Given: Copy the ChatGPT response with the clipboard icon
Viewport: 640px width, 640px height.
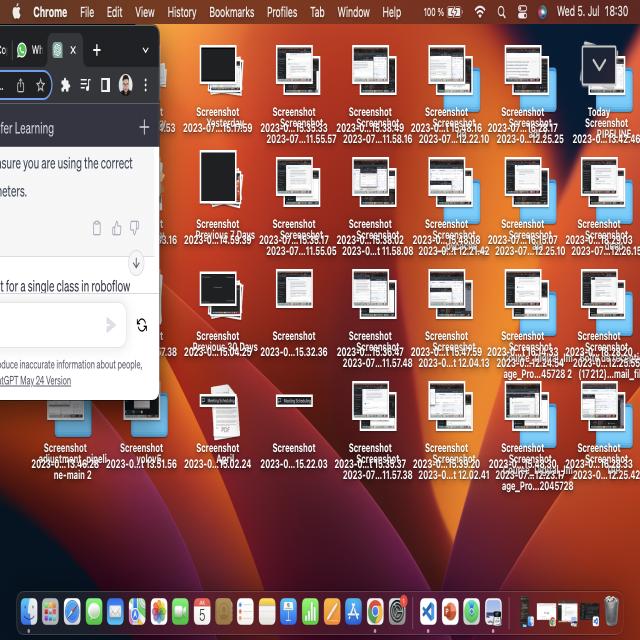Looking at the screenshot, I should point(97,228).
